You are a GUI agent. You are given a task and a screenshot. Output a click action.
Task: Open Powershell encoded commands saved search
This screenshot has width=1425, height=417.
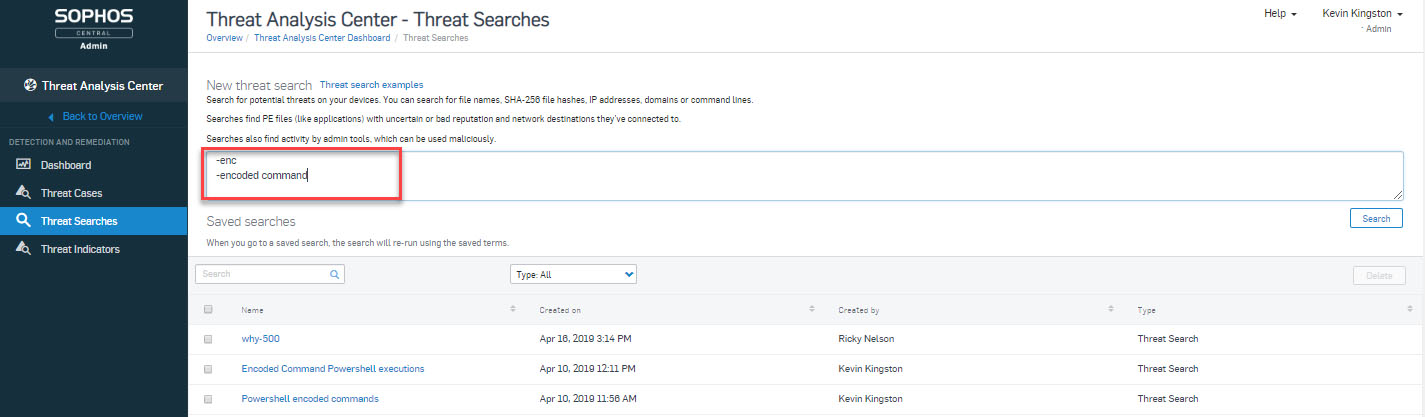point(310,399)
